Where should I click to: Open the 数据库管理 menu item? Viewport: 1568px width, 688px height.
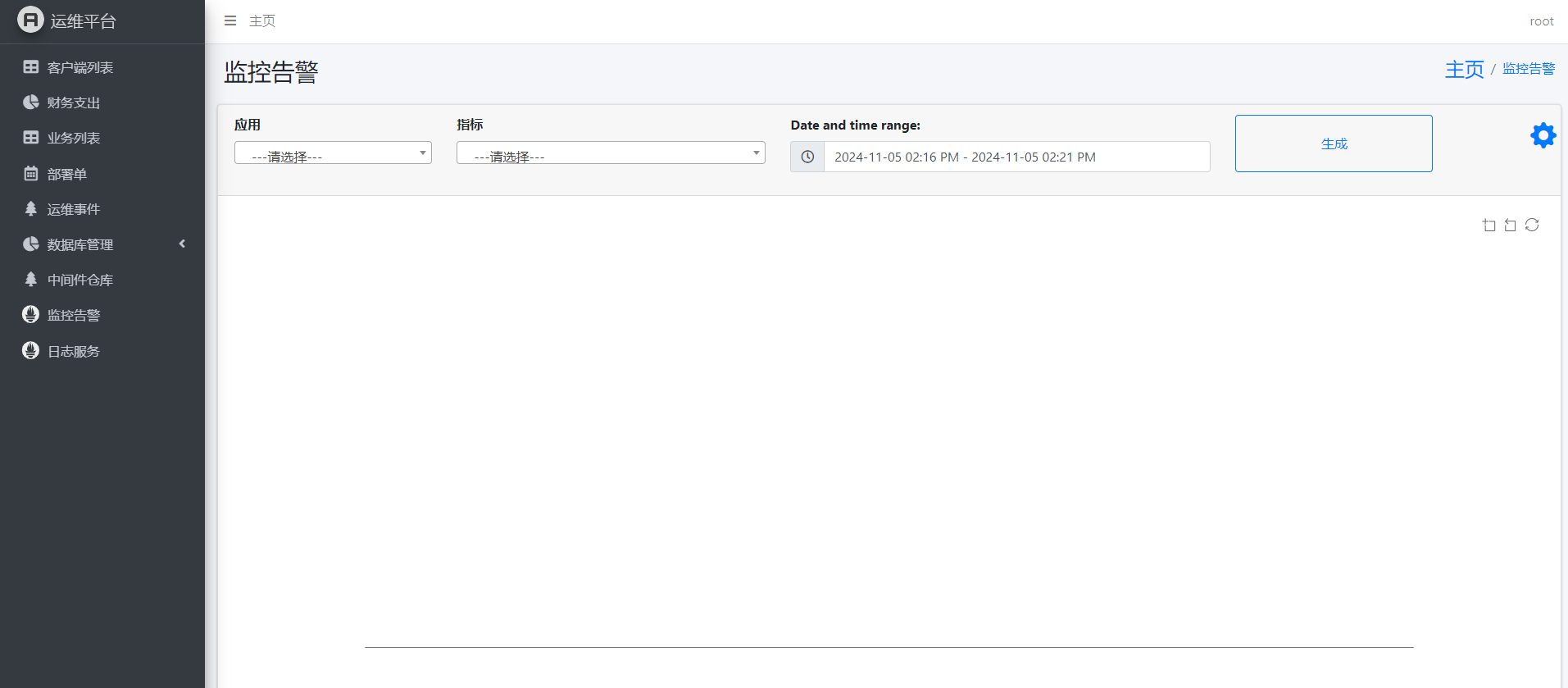tap(102, 244)
